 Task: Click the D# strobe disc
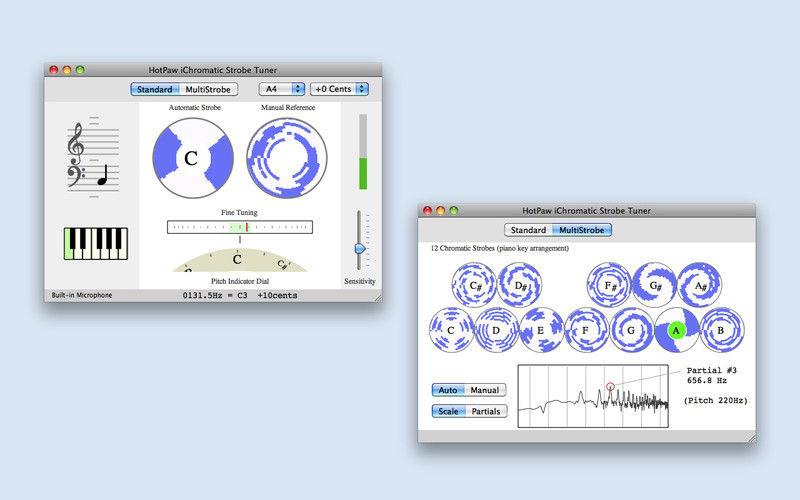[519, 285]
